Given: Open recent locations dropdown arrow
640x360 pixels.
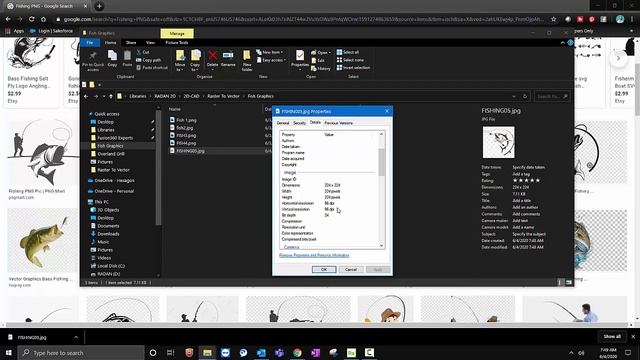Looking at the screenshot, I should pos(104,96).
